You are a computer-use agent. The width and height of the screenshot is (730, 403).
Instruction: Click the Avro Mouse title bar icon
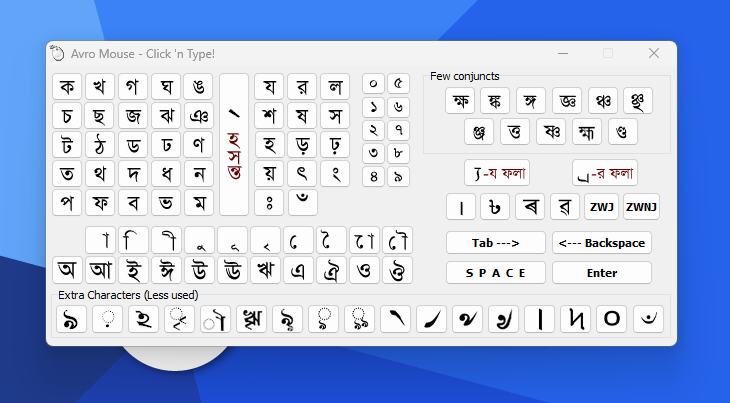pyautogui.click(x=57, y=53)
